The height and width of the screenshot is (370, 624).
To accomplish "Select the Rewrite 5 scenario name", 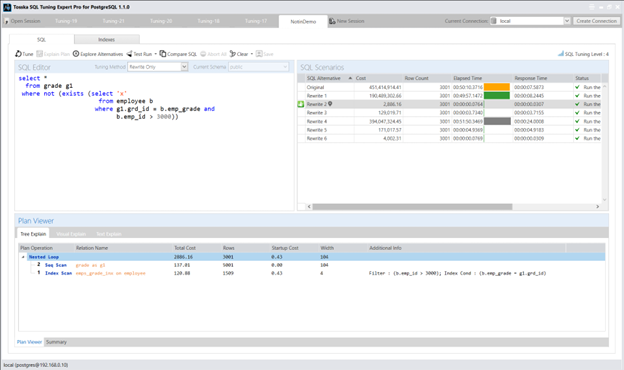I will pos(317,130).
